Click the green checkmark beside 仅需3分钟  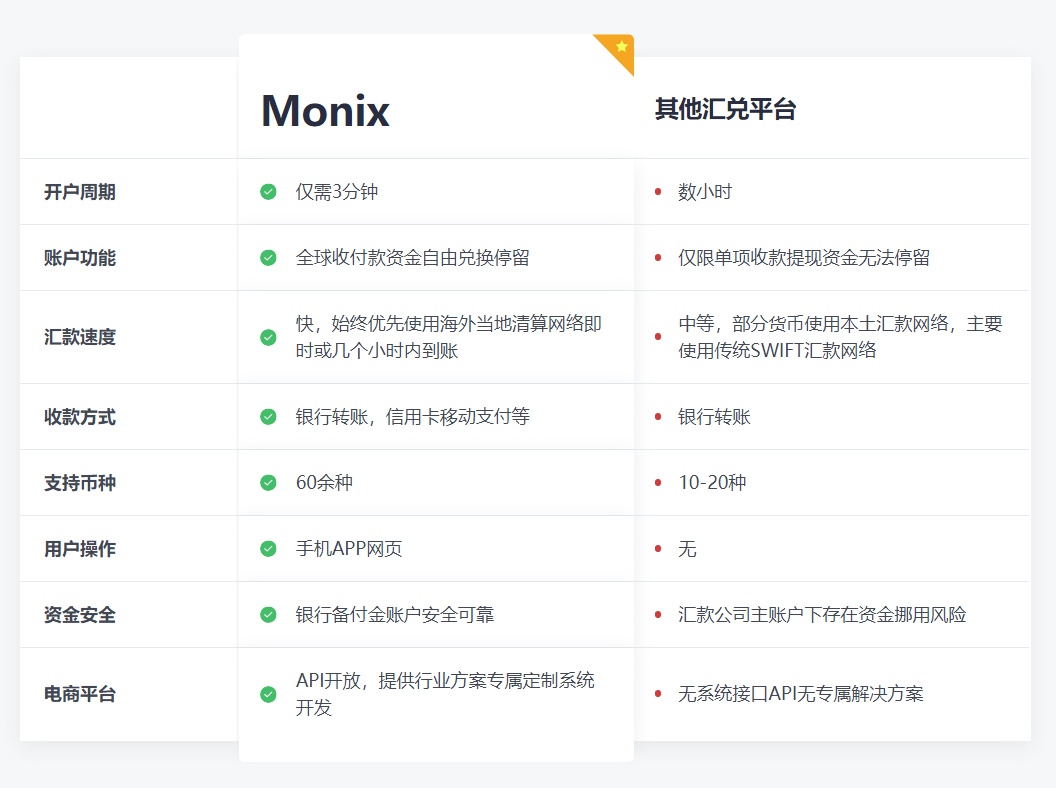pyautogui.click(x=268, y=192)
